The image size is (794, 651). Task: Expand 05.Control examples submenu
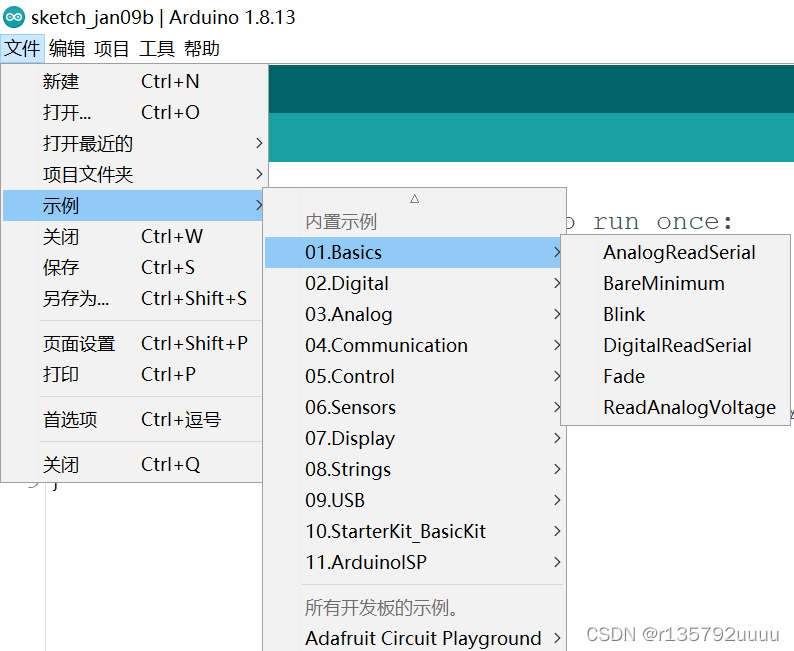414,376
